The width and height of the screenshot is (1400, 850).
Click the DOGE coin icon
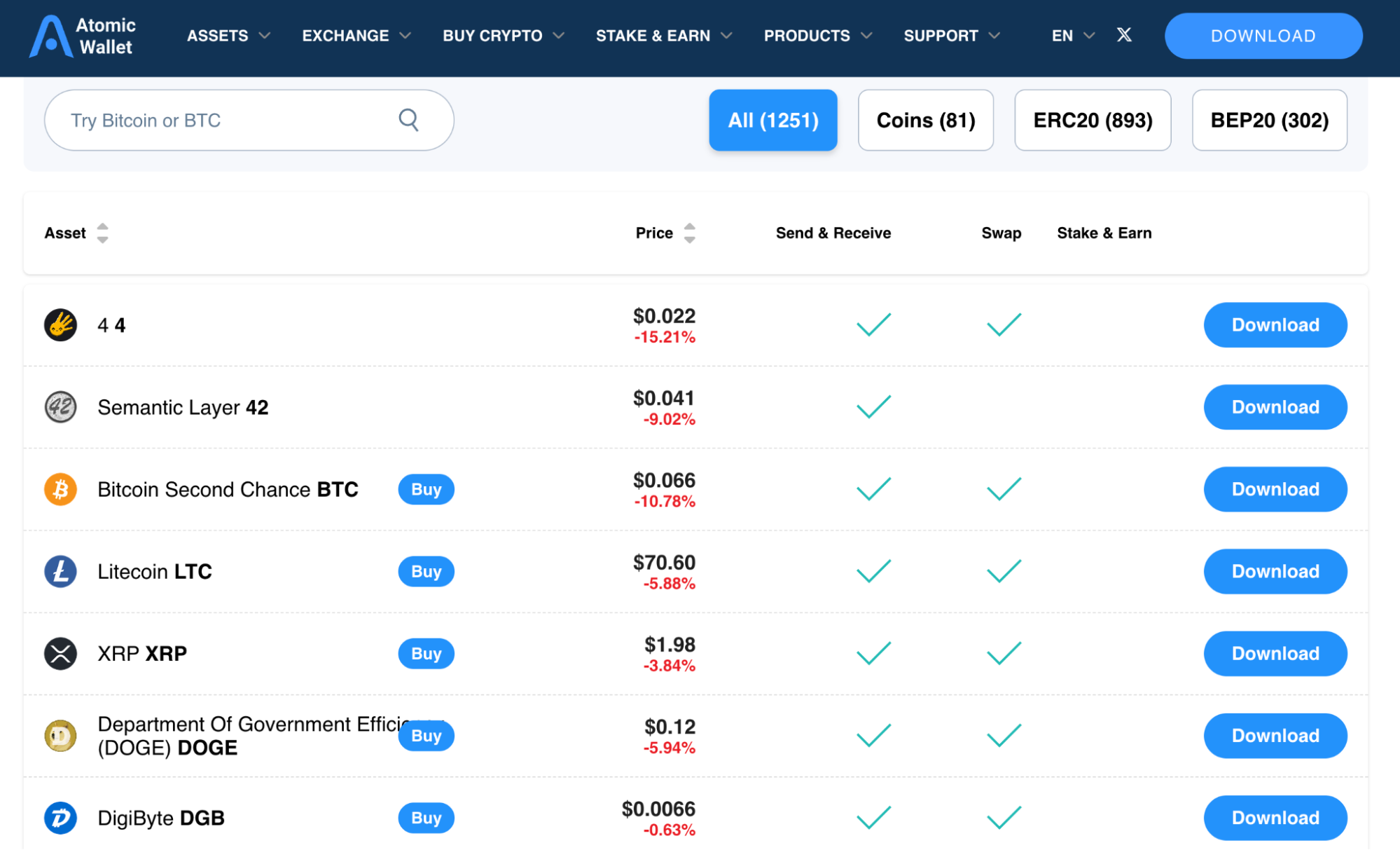coord(60,735)
